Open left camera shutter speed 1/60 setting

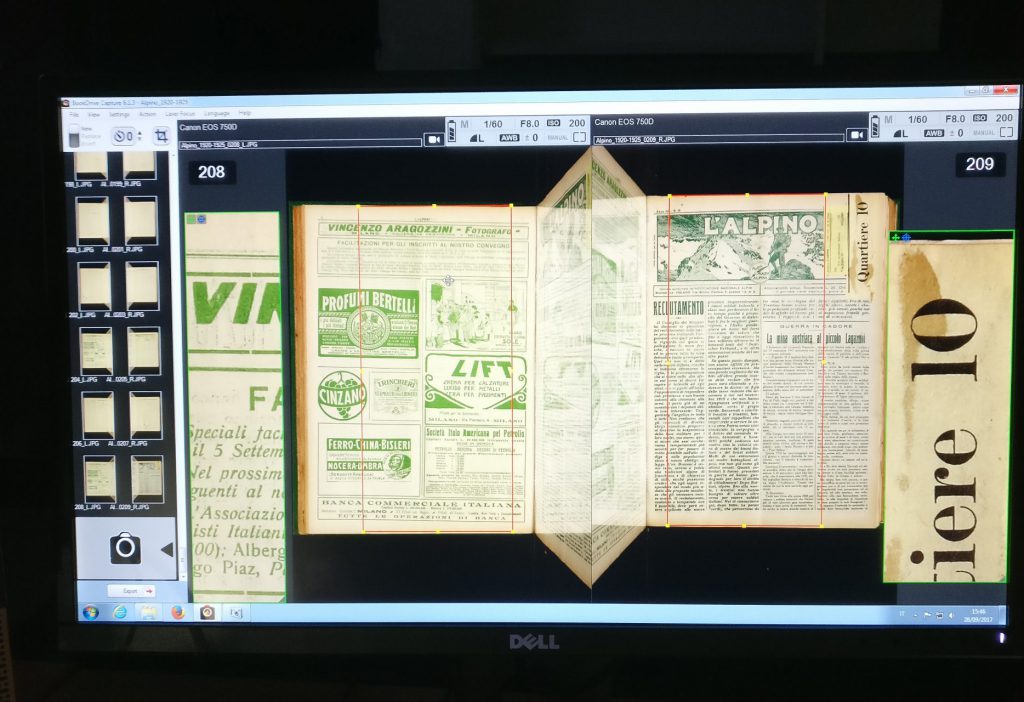coord(493,124)
